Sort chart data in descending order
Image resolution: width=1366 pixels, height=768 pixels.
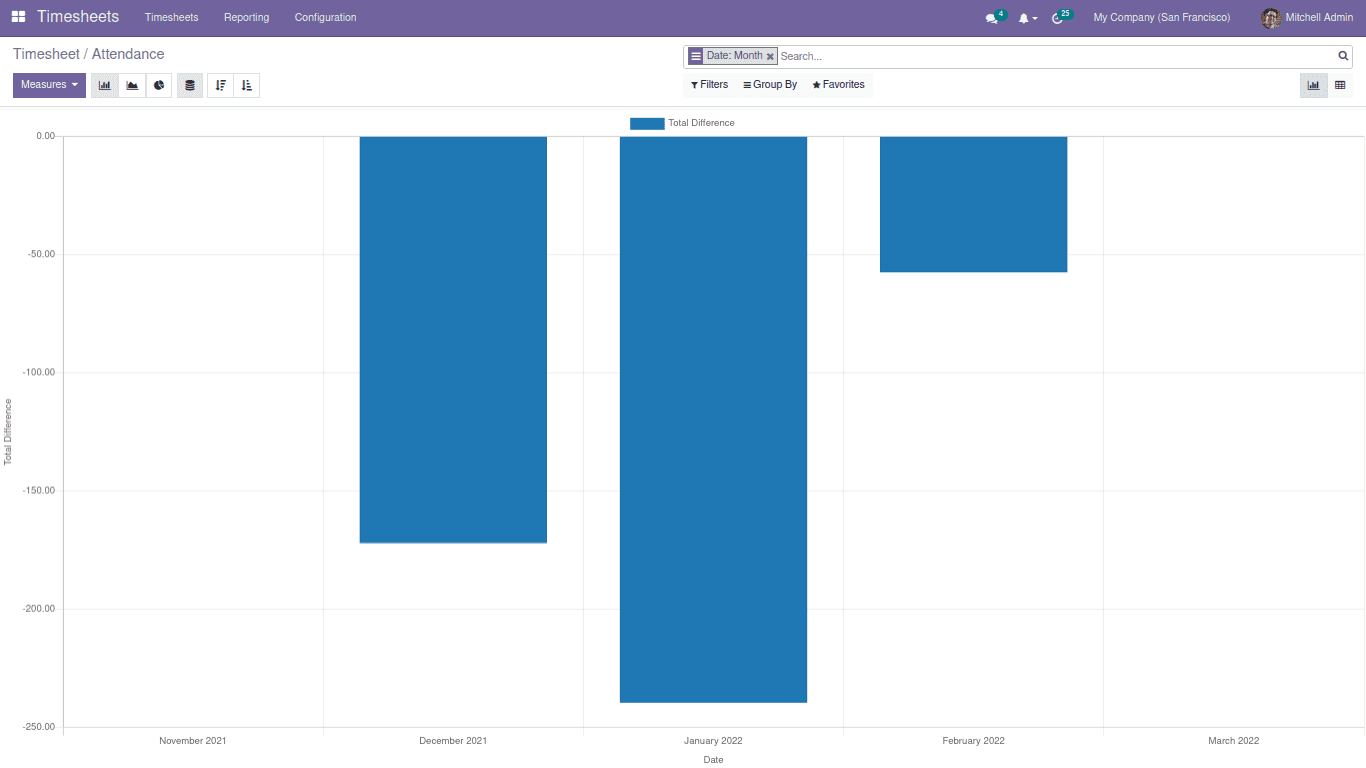coord(220,85)
